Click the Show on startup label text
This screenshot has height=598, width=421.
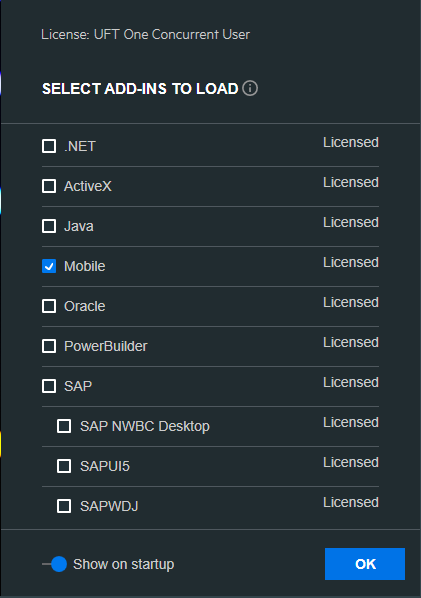coord(124,564)
